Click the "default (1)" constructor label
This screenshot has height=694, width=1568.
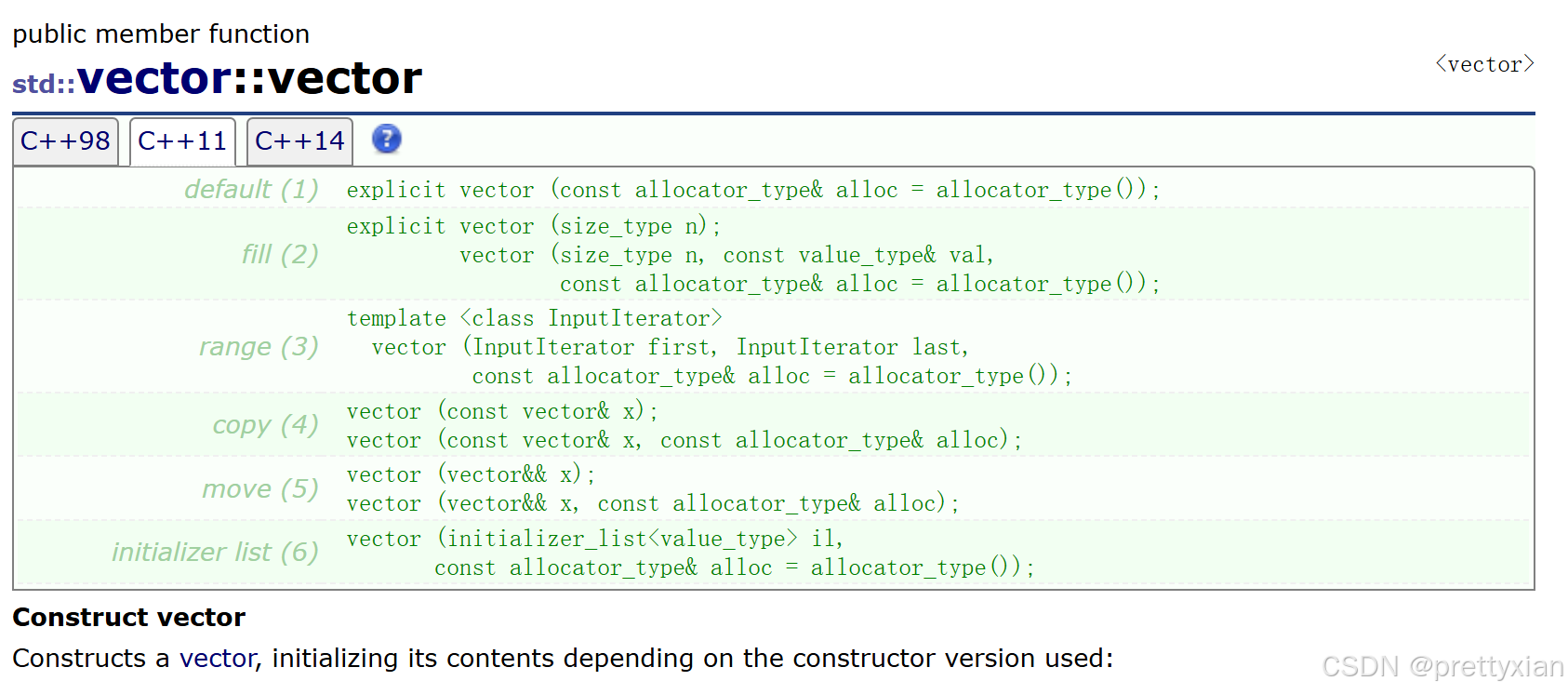[x=251, y=190]
